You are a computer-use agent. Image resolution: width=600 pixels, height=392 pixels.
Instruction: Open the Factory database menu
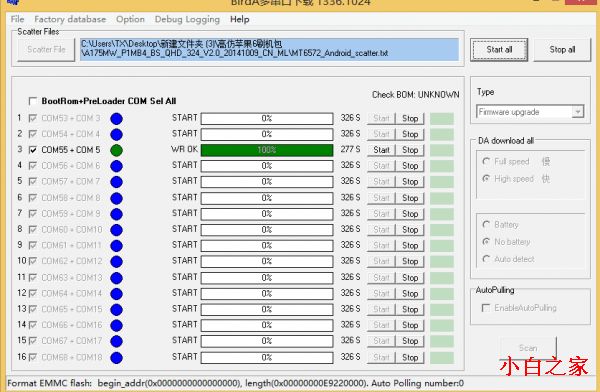tap(70, 19)
